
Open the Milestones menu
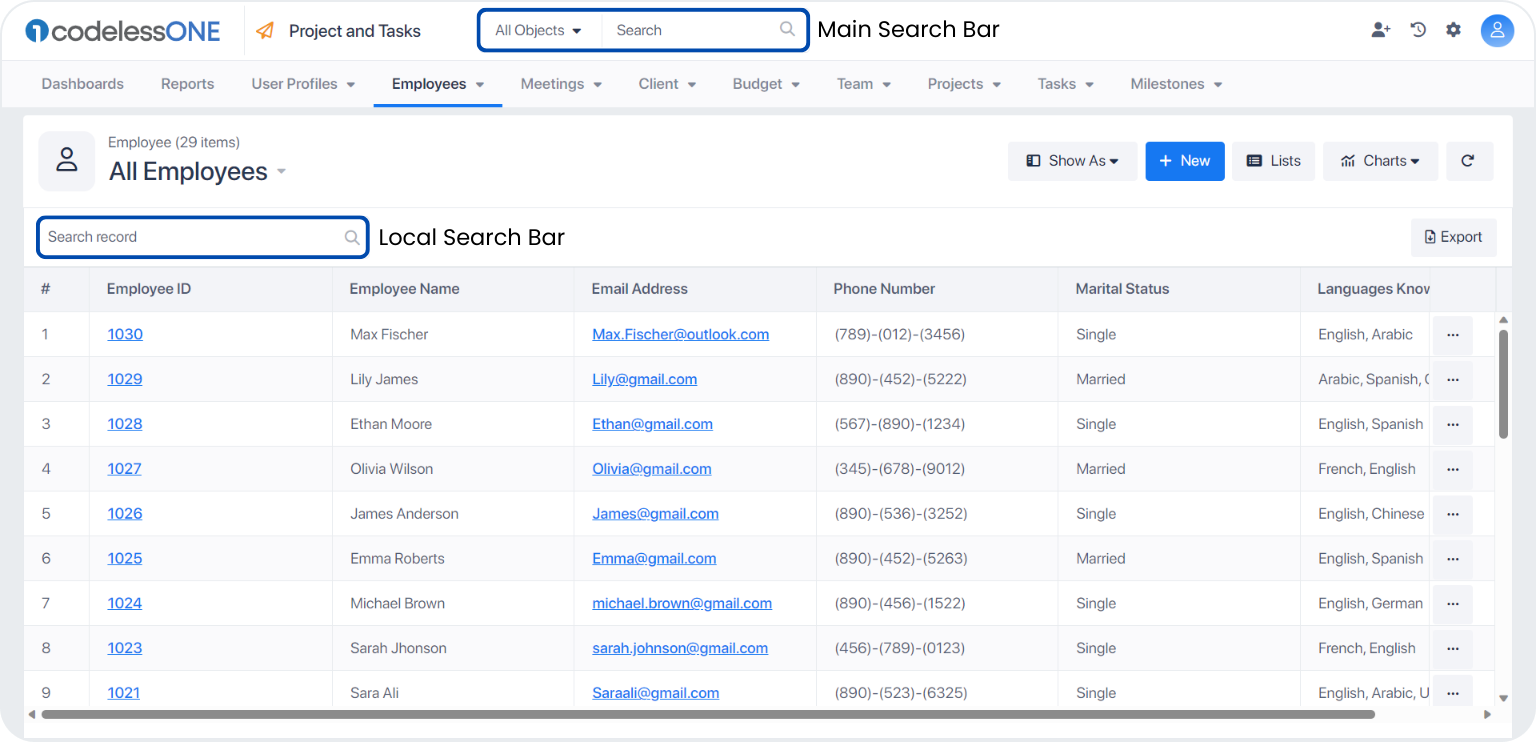pyautogui.click(x=1176, y=84)
